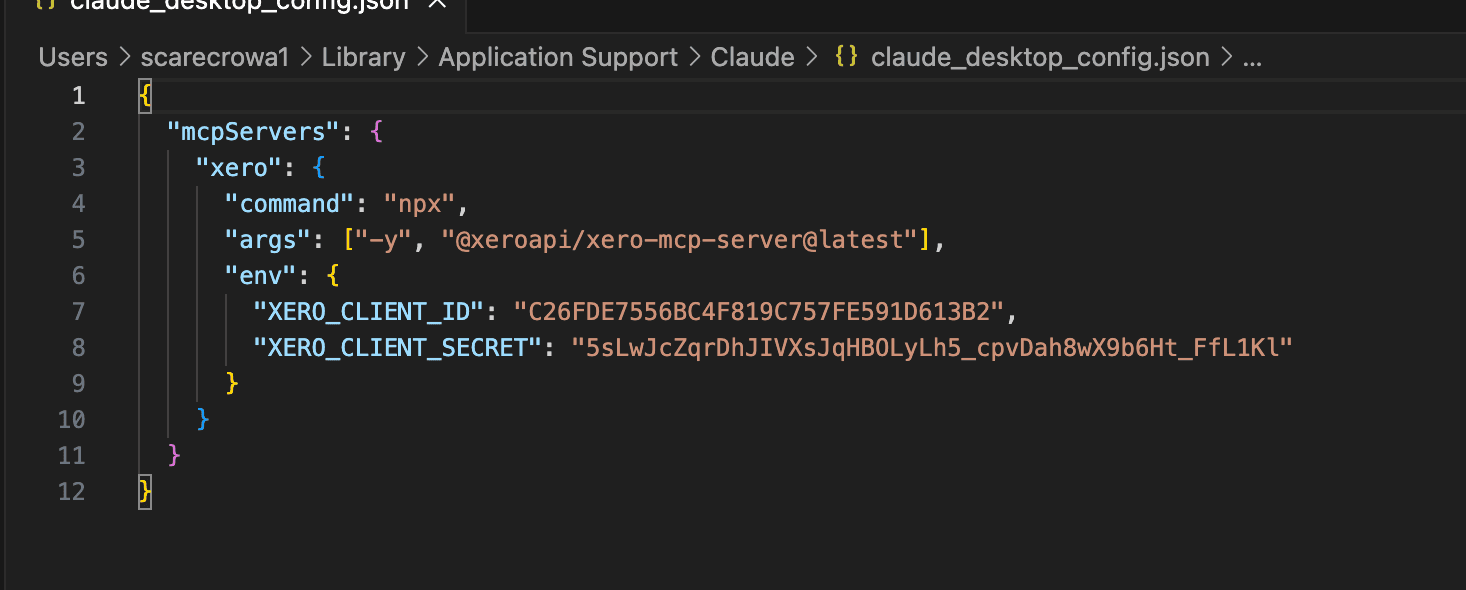1466x590 pixels.
Task: Click the Application Support breadcrumb
Action: [x=558, y=58]
